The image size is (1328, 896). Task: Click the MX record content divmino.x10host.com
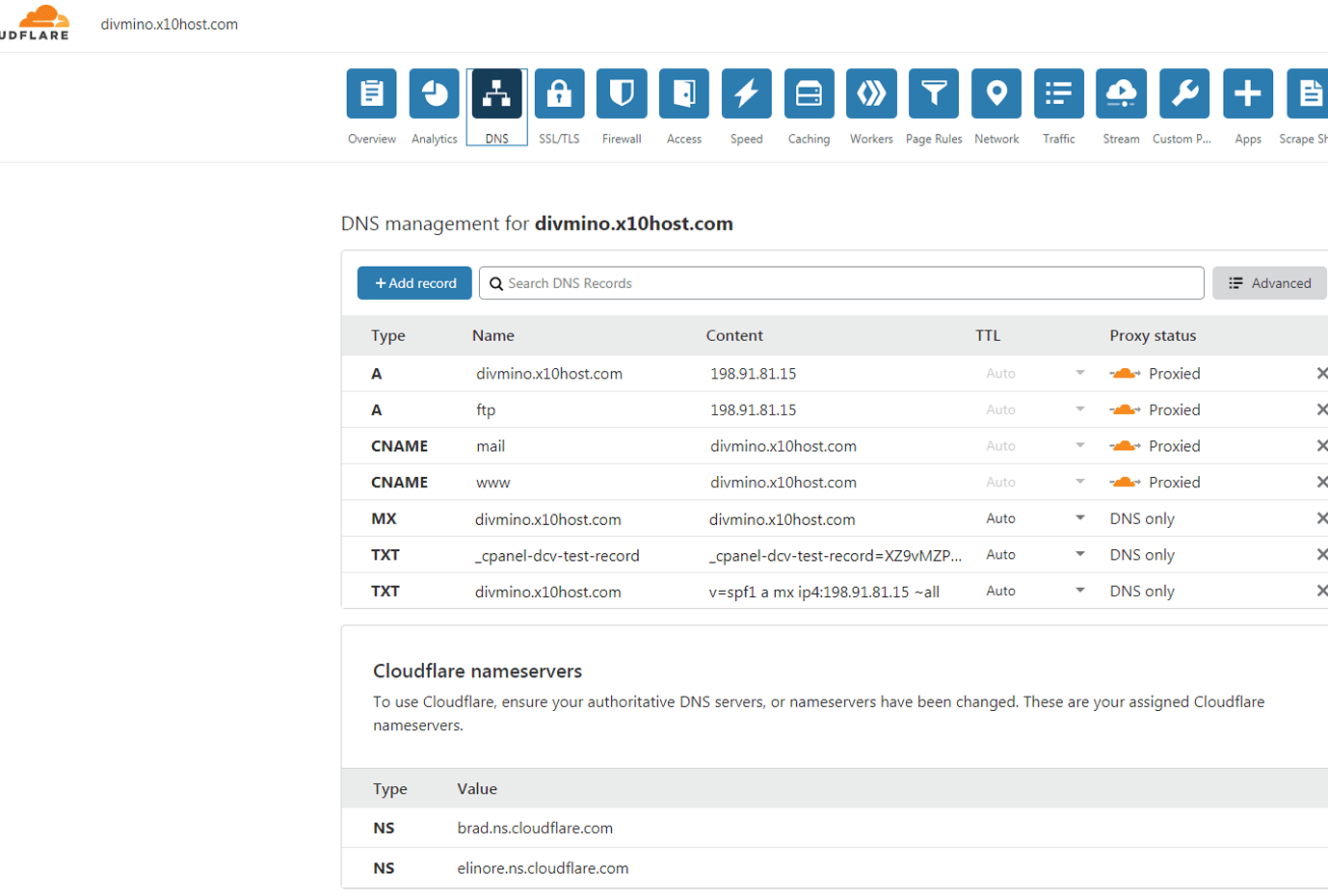click(782, 519)
